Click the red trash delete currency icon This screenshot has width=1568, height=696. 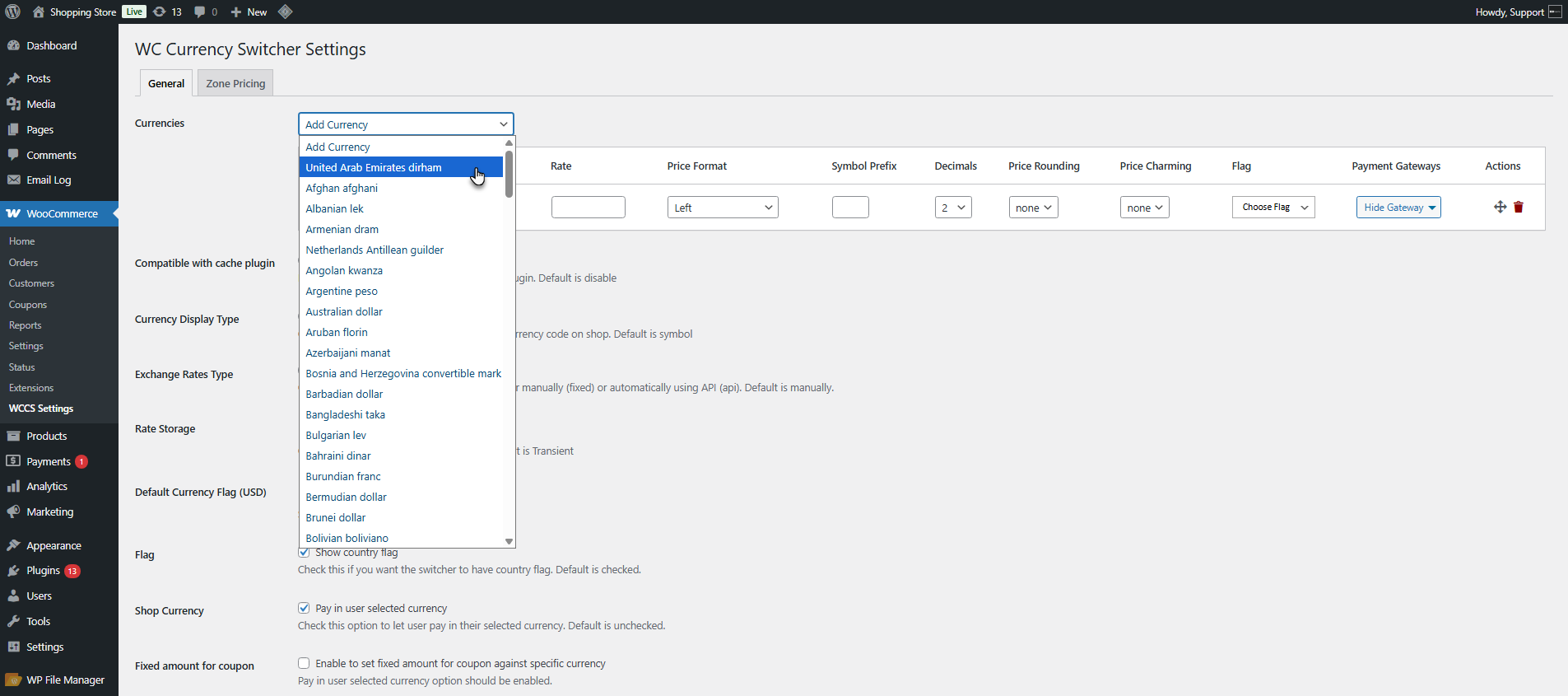(1519, 208)
